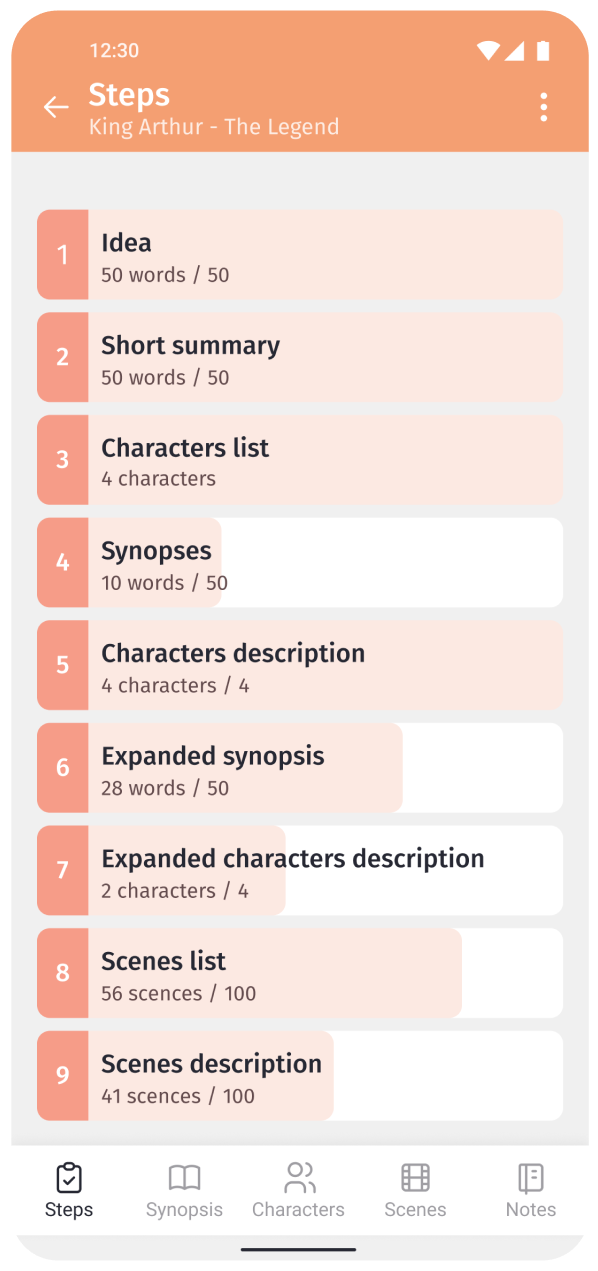Viewport: 598px width, 1271px height.
Task: Tap the Wi-Fi status icon
Action: point(488,50)
